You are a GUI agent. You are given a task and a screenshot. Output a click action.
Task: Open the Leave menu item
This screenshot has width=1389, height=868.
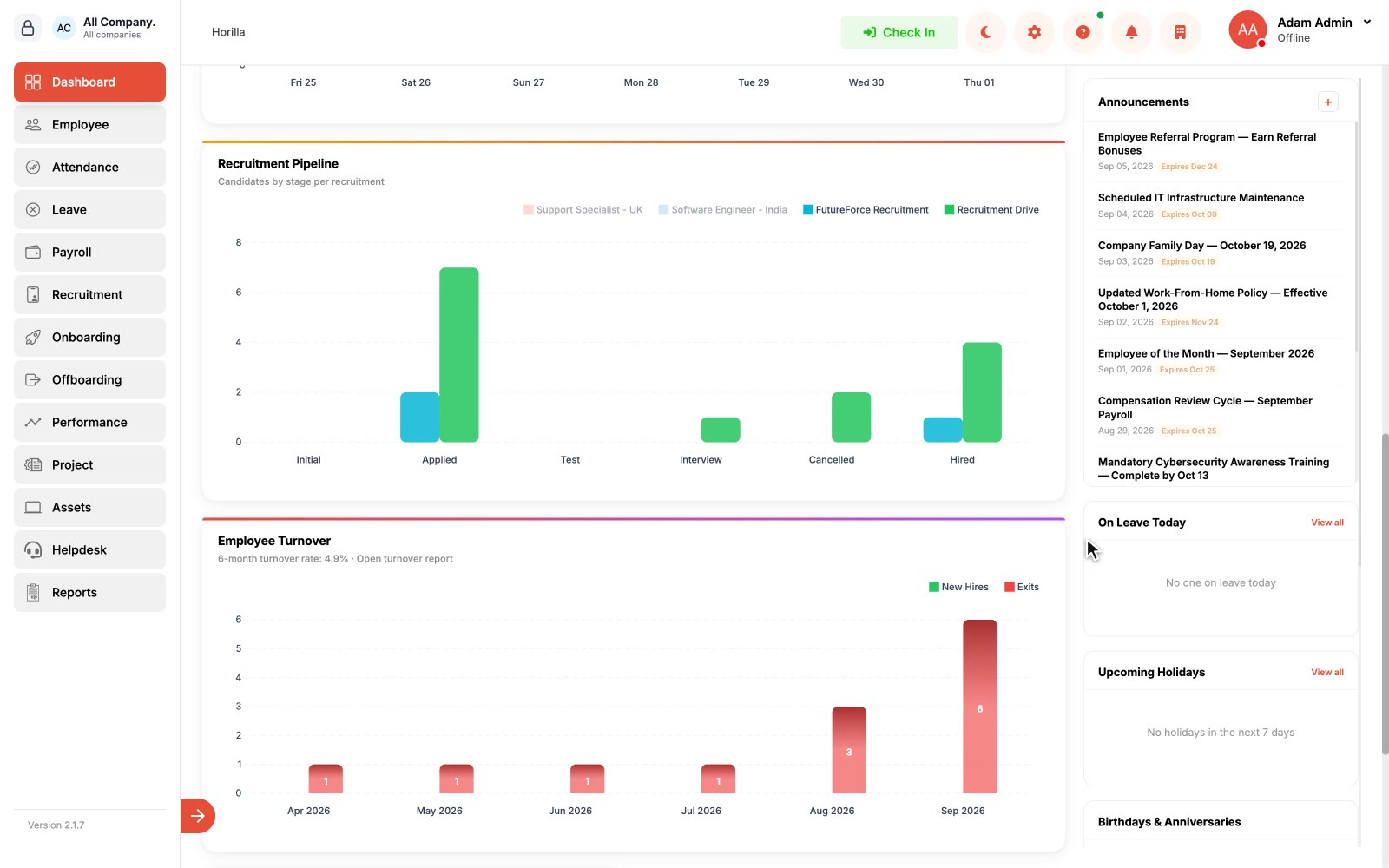(x=89, y=209)
